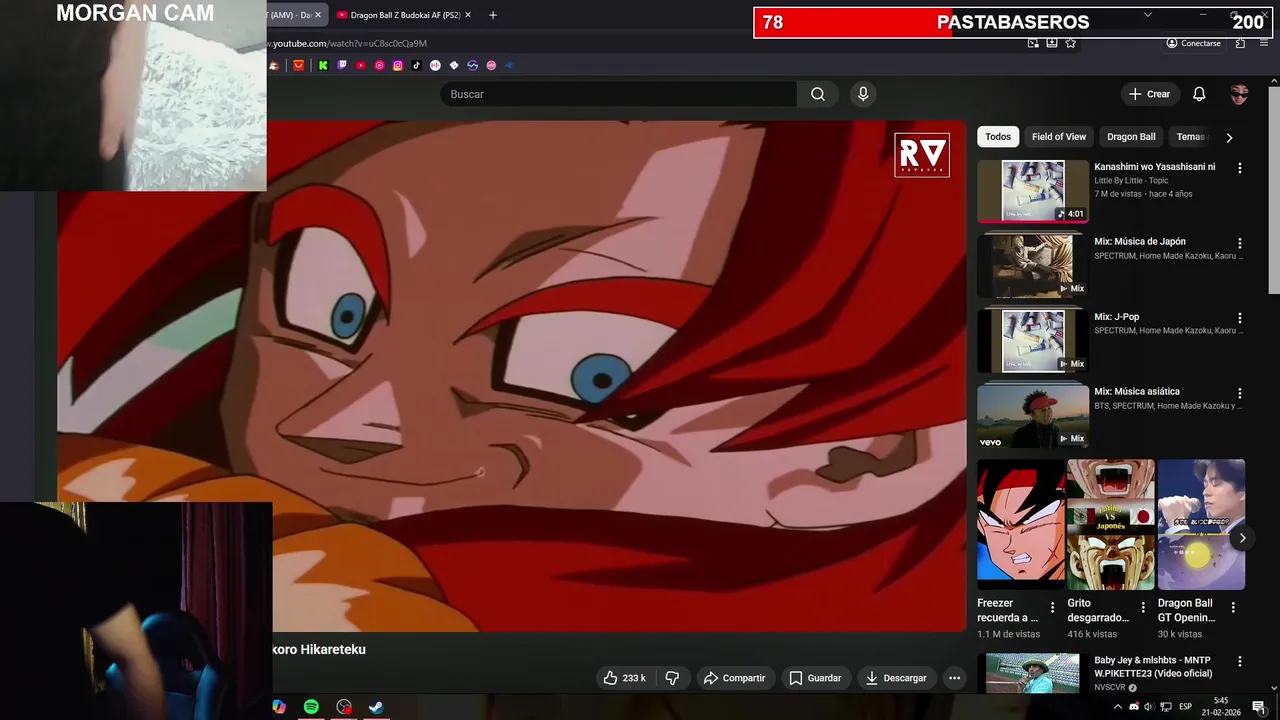Click the Compartir button
This screenshot has height=720, width=1280.
click(x=734, y=678)
